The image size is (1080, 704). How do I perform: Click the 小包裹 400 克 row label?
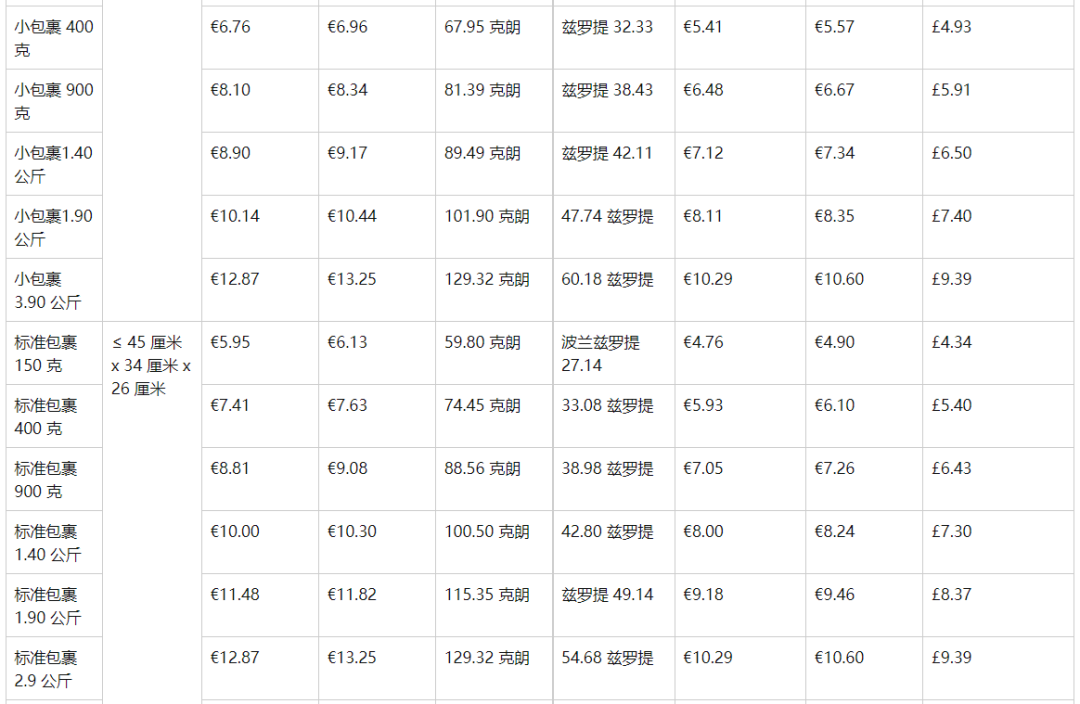(54, 38)
